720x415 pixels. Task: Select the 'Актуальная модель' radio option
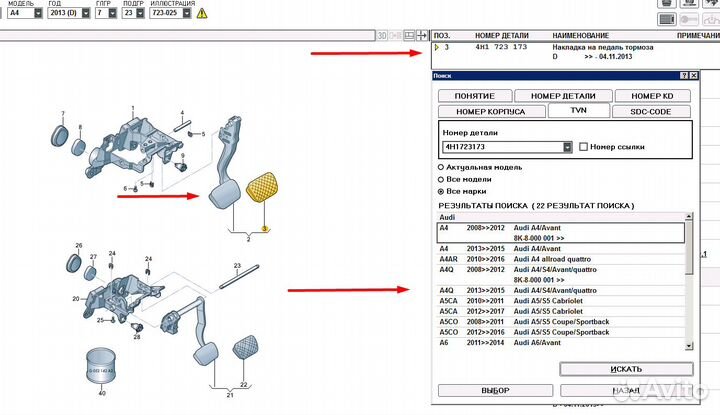click(442, 166)
